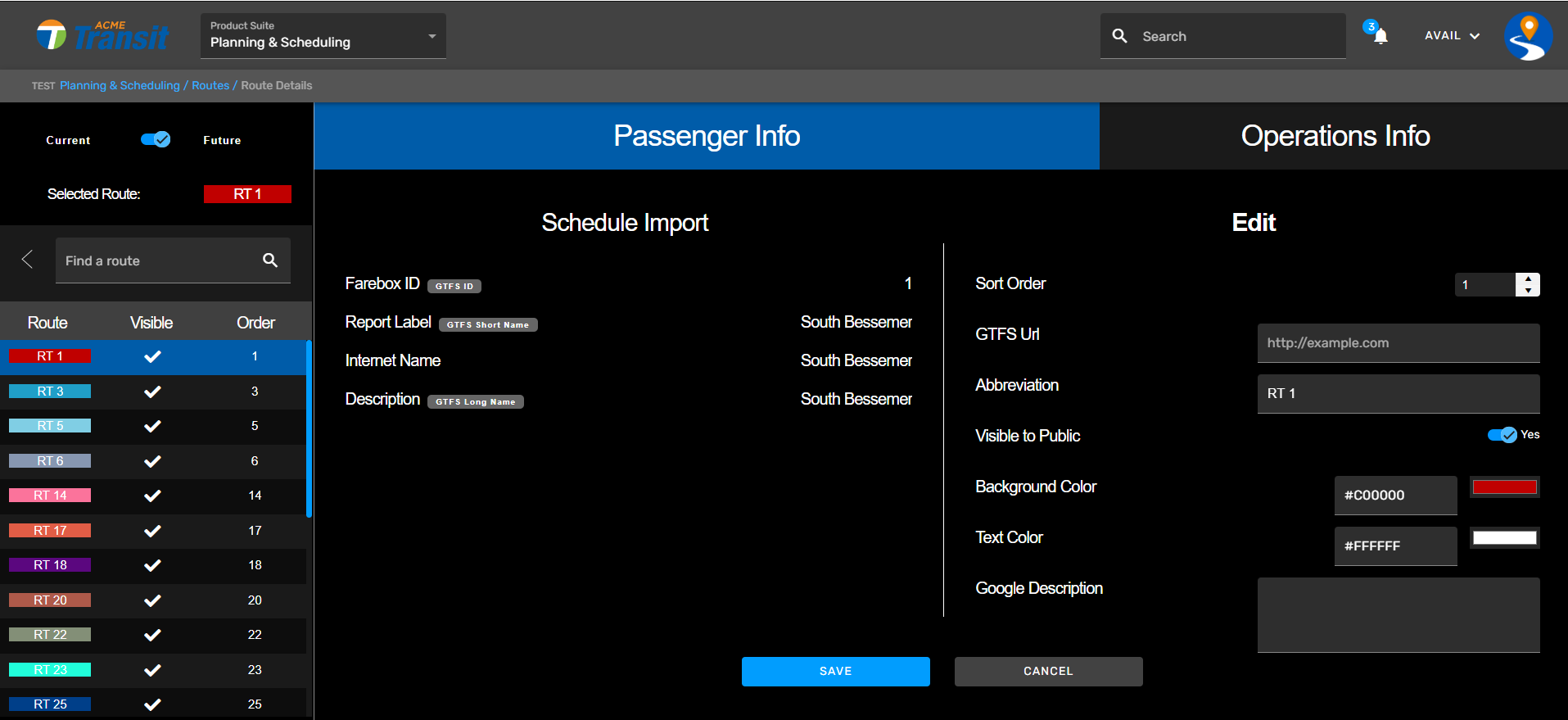Turn off Visible to Public toggle

(1502, 435)
